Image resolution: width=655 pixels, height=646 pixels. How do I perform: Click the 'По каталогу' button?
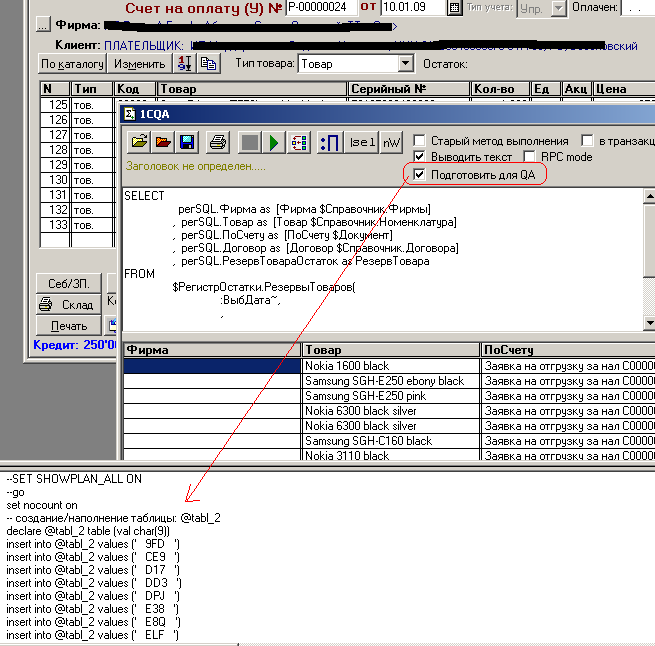pyautogui.click(x=72, y=64)
